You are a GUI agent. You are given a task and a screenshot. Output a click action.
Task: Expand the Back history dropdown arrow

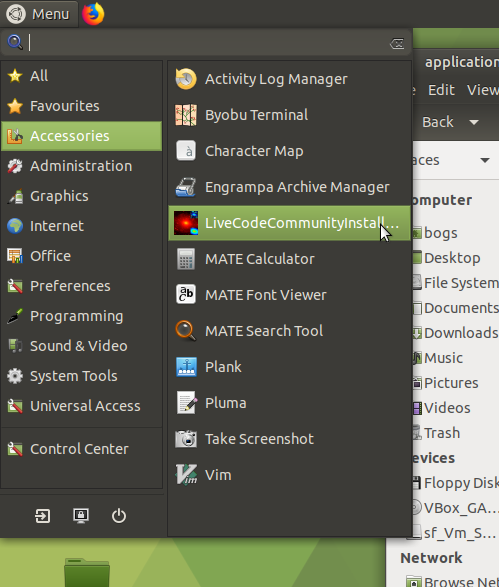click(x=474, y=122)
